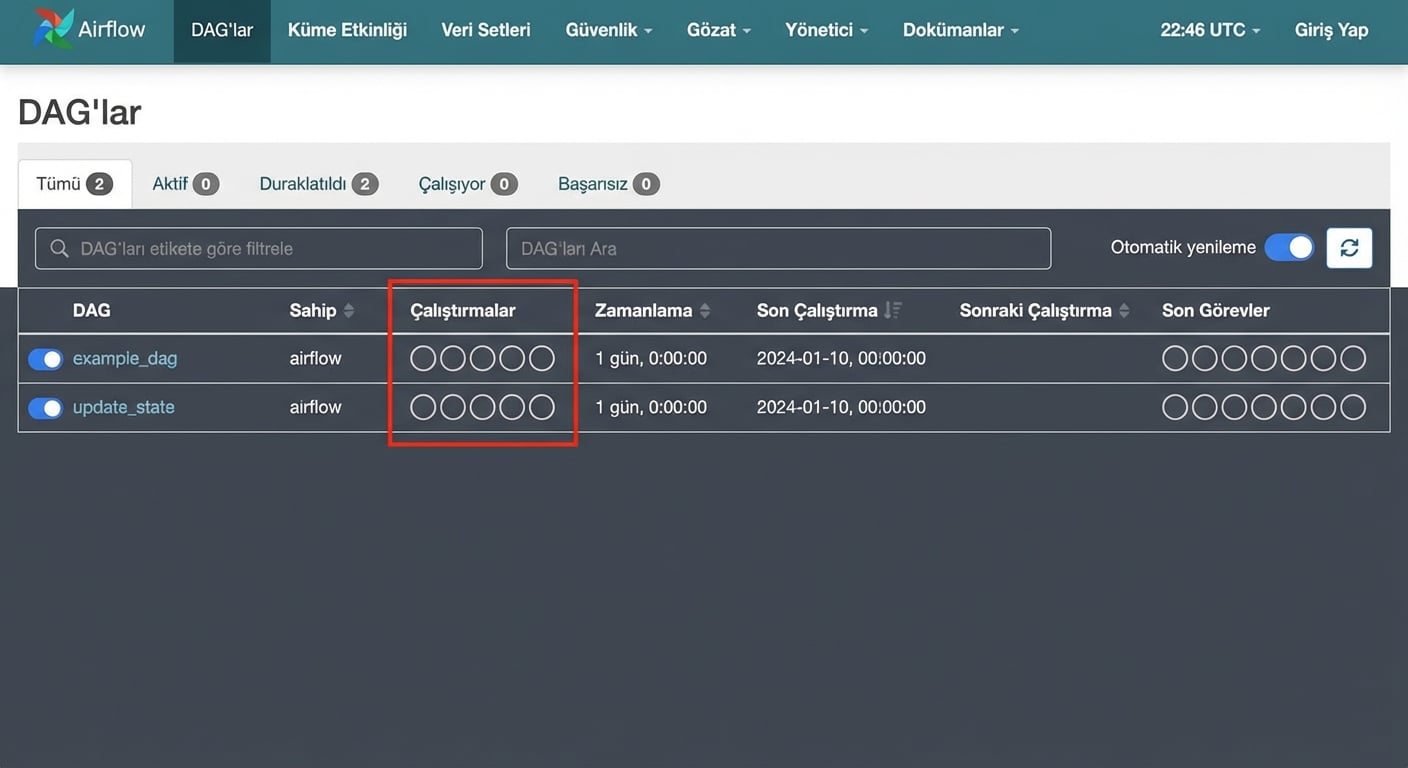The image size is (1408, 768).
Task: Click first run status circle for example_dag
Action: click(423, 358)
